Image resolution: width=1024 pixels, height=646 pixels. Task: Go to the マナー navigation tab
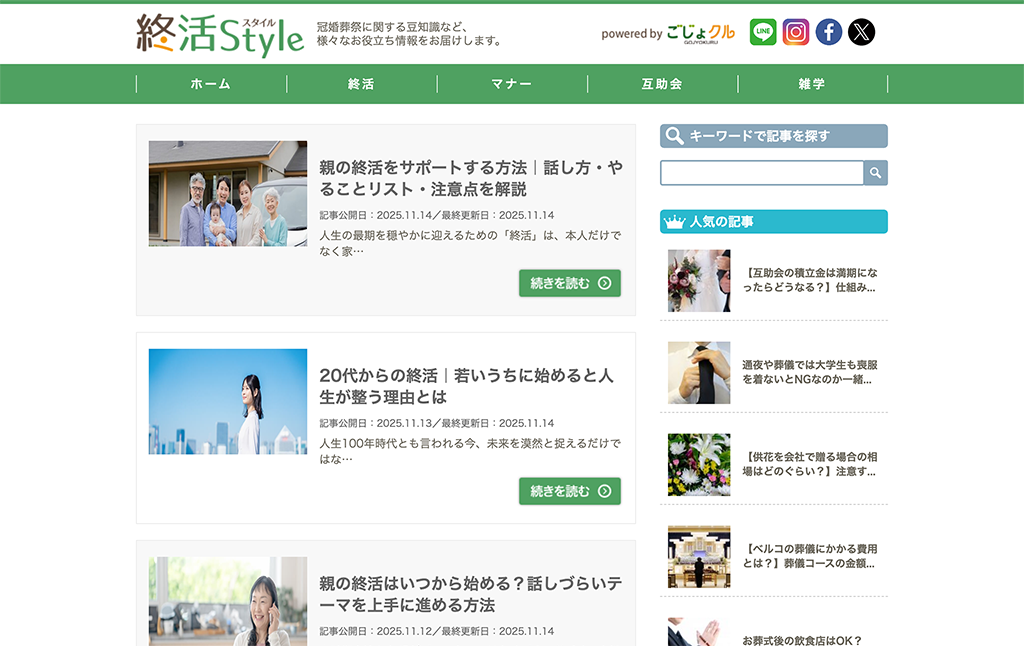tap(512, 84)
